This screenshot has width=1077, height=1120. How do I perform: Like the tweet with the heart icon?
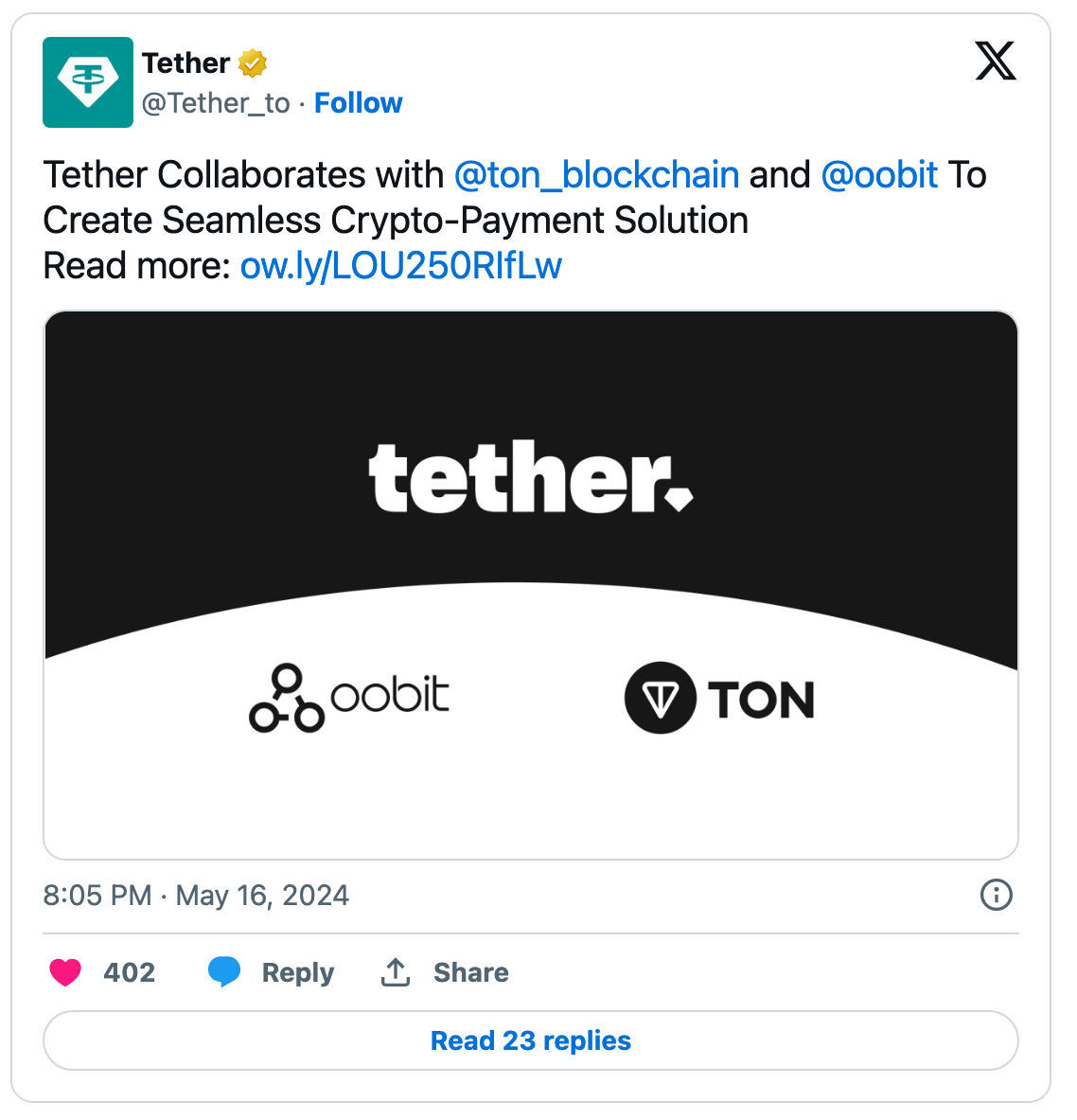(x=64, y=972)
